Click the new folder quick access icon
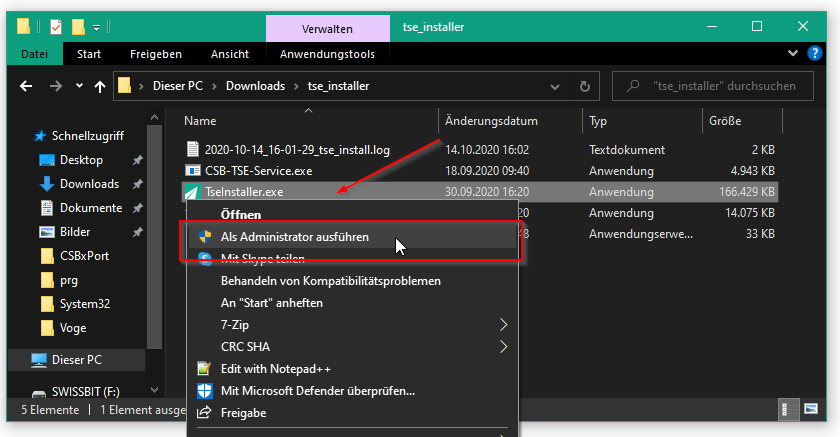This screenshot has height=437, width=840. (x=78, y=26)
